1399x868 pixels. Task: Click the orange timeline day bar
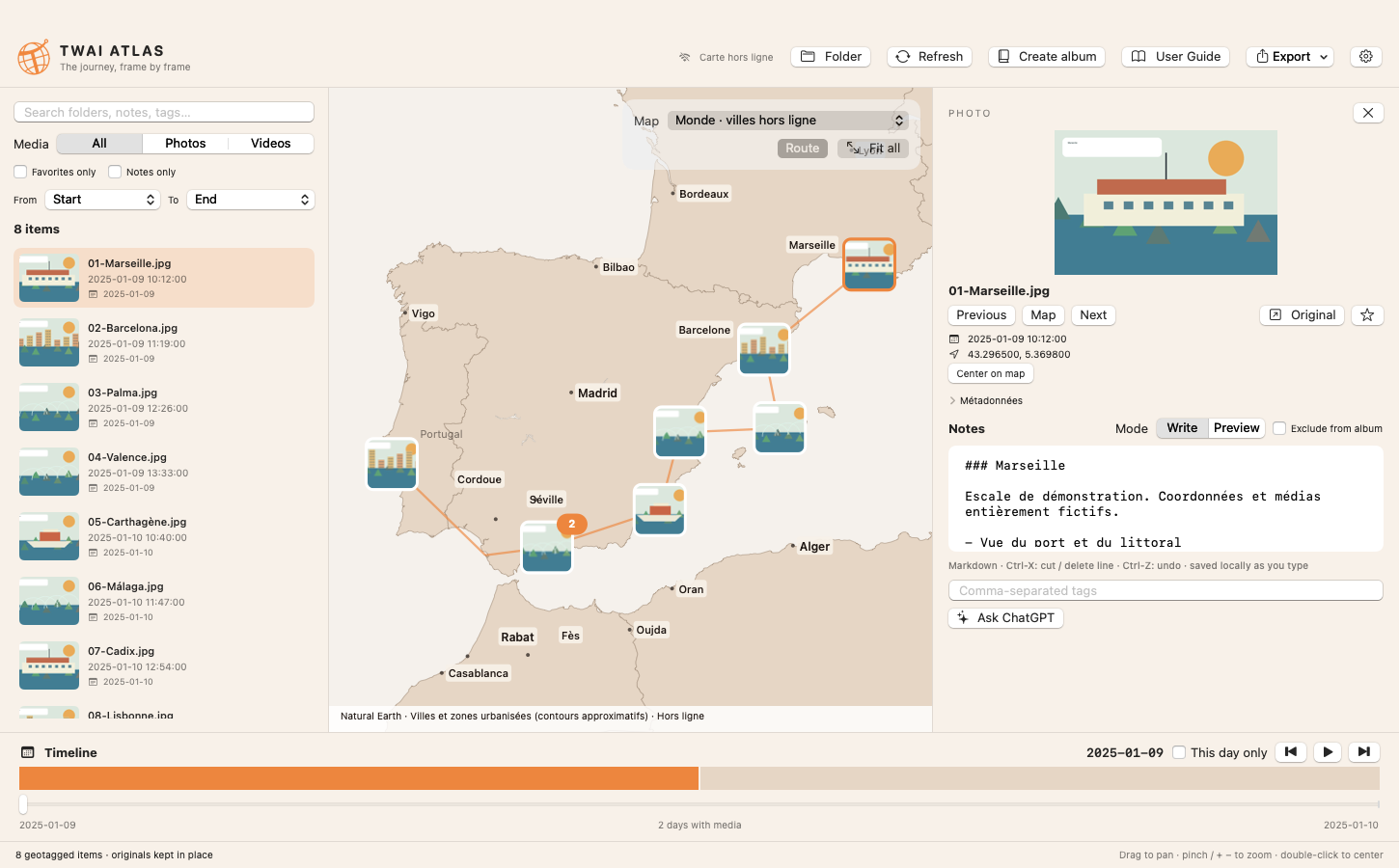(359, 778)
